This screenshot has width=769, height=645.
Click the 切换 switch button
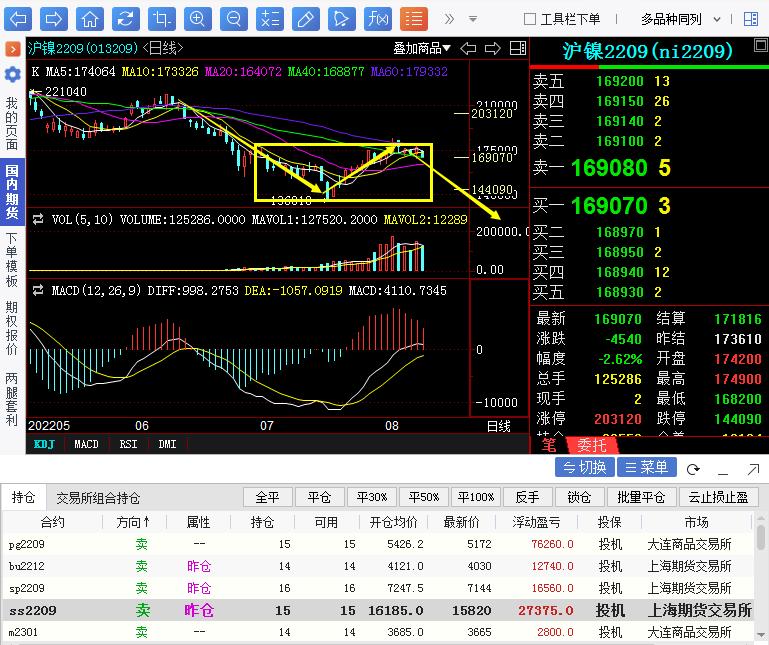(x=584, y=468)
